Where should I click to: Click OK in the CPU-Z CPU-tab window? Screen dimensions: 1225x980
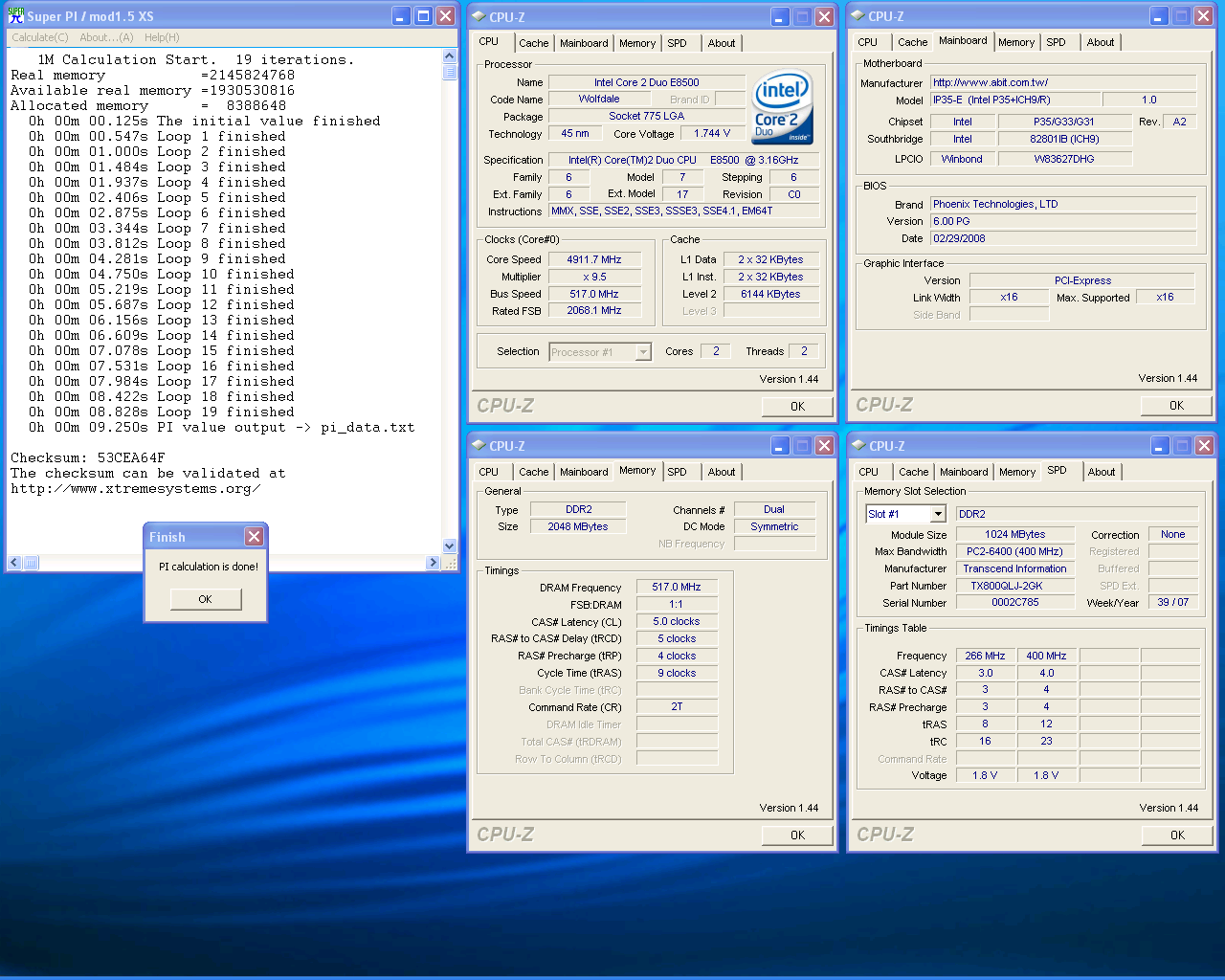click(797, 407)
